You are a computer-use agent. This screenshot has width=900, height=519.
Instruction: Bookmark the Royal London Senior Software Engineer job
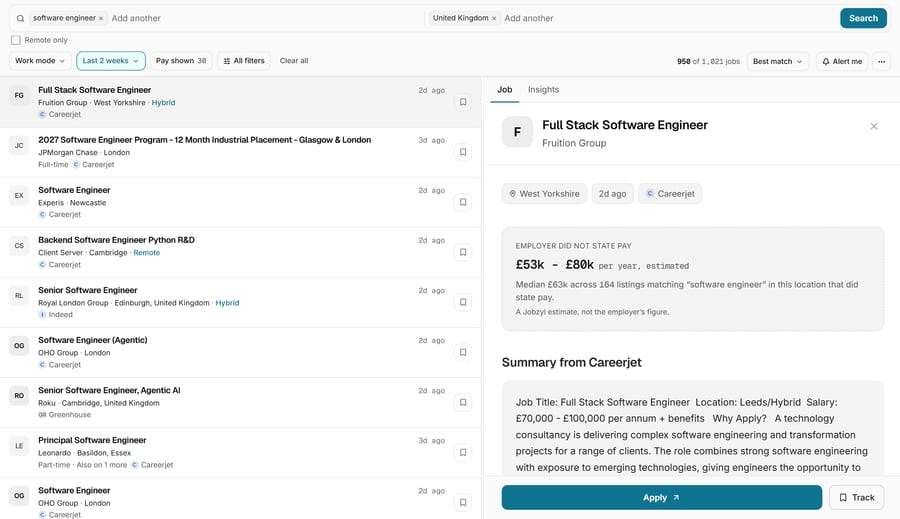tap(463, 302)
